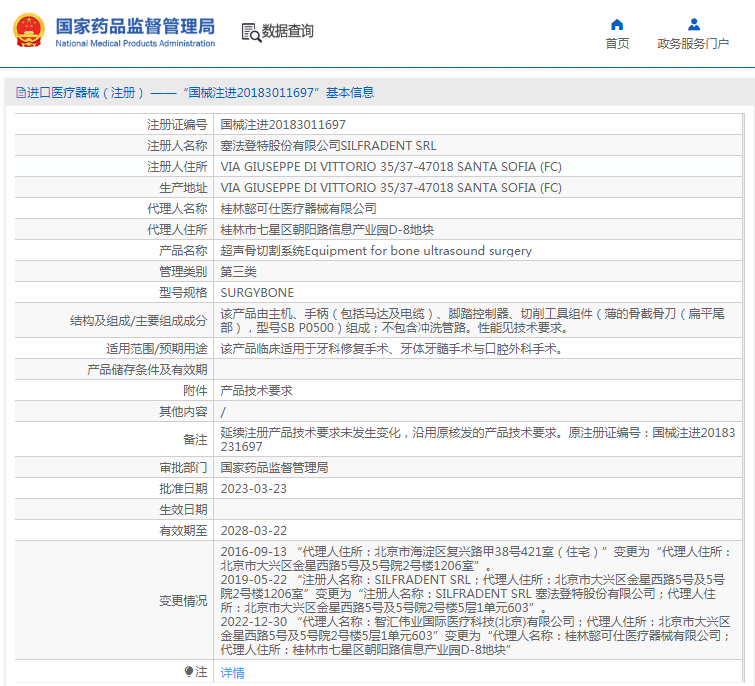Click the 生产地址 address value
The height and width of the screenshot is (686, 755).
point(391,188)
